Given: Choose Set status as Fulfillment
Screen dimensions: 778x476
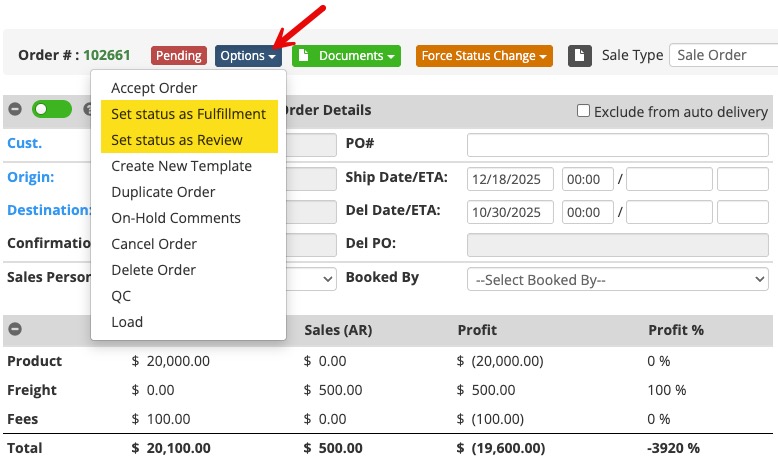Looking at the screenshot, I should point(188,114).
